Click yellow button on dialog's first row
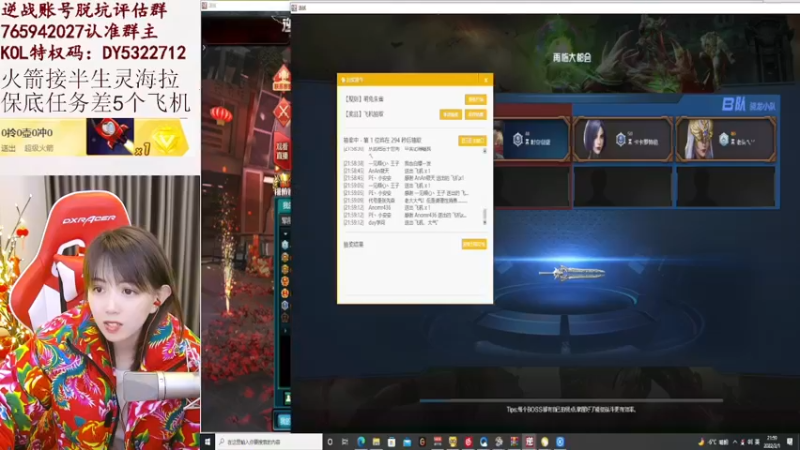The width and height of the screenshot is (800, 450). point(475,99)
